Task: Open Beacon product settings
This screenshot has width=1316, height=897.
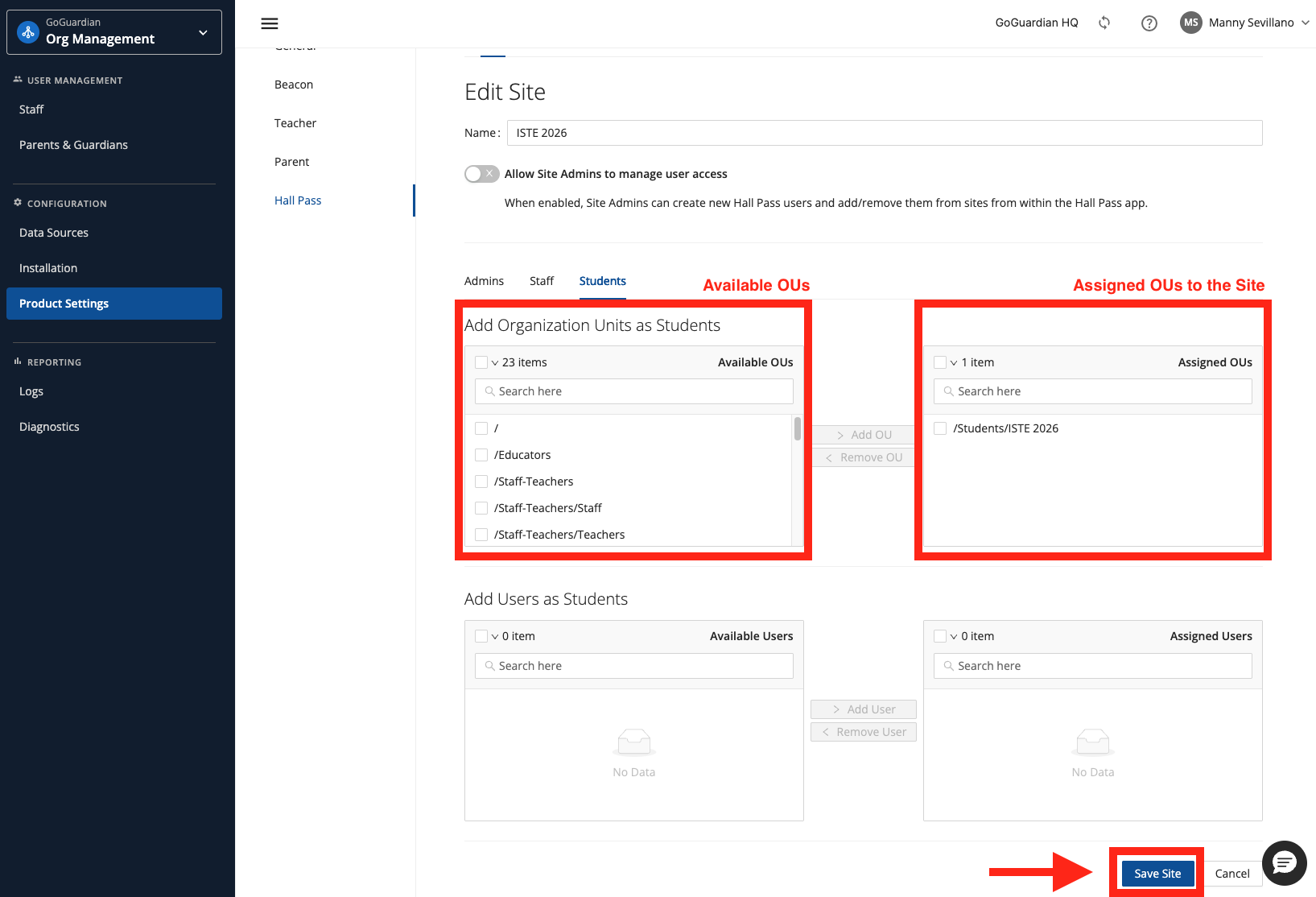Action: click(294, 85)
